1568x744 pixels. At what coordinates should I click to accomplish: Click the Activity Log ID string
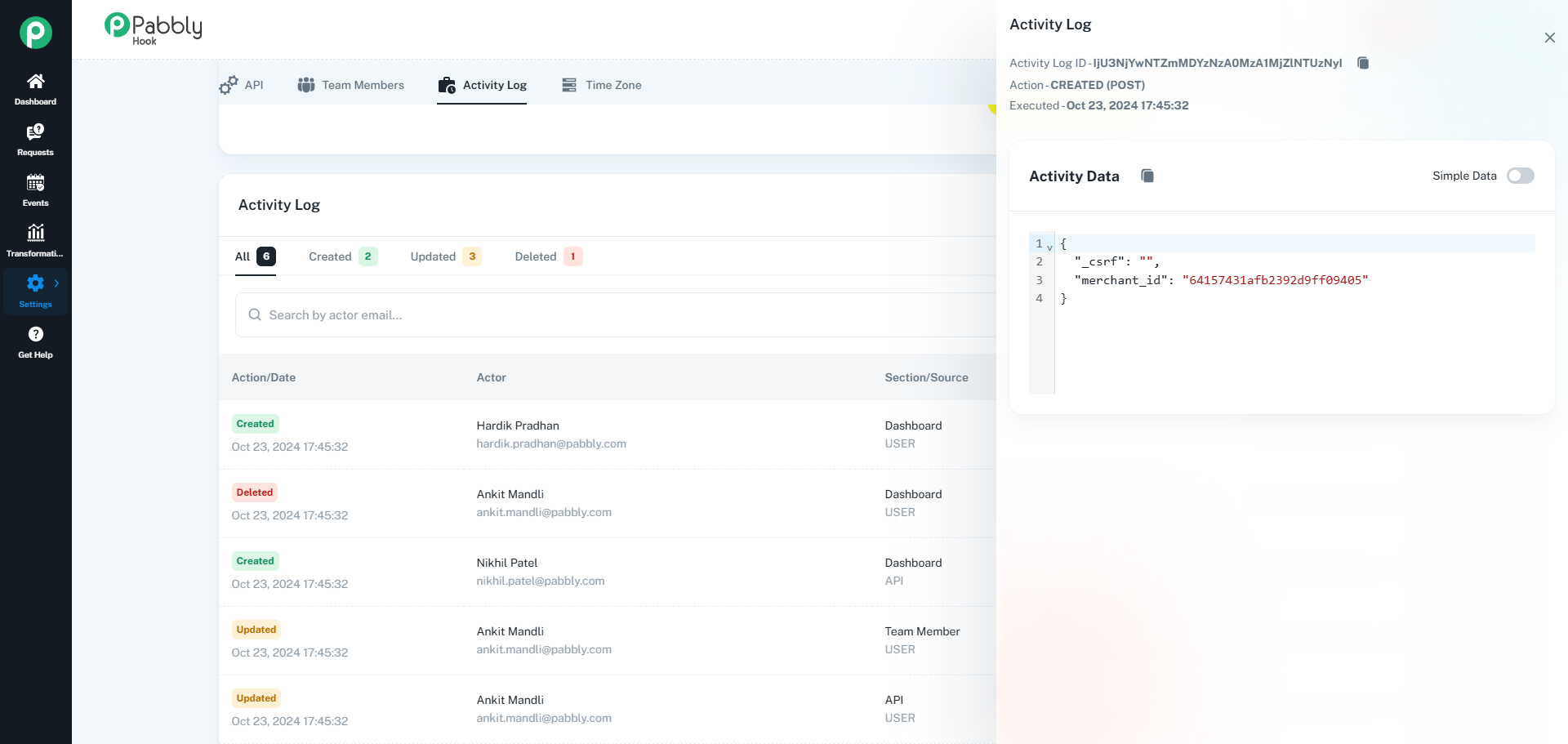1218,63
